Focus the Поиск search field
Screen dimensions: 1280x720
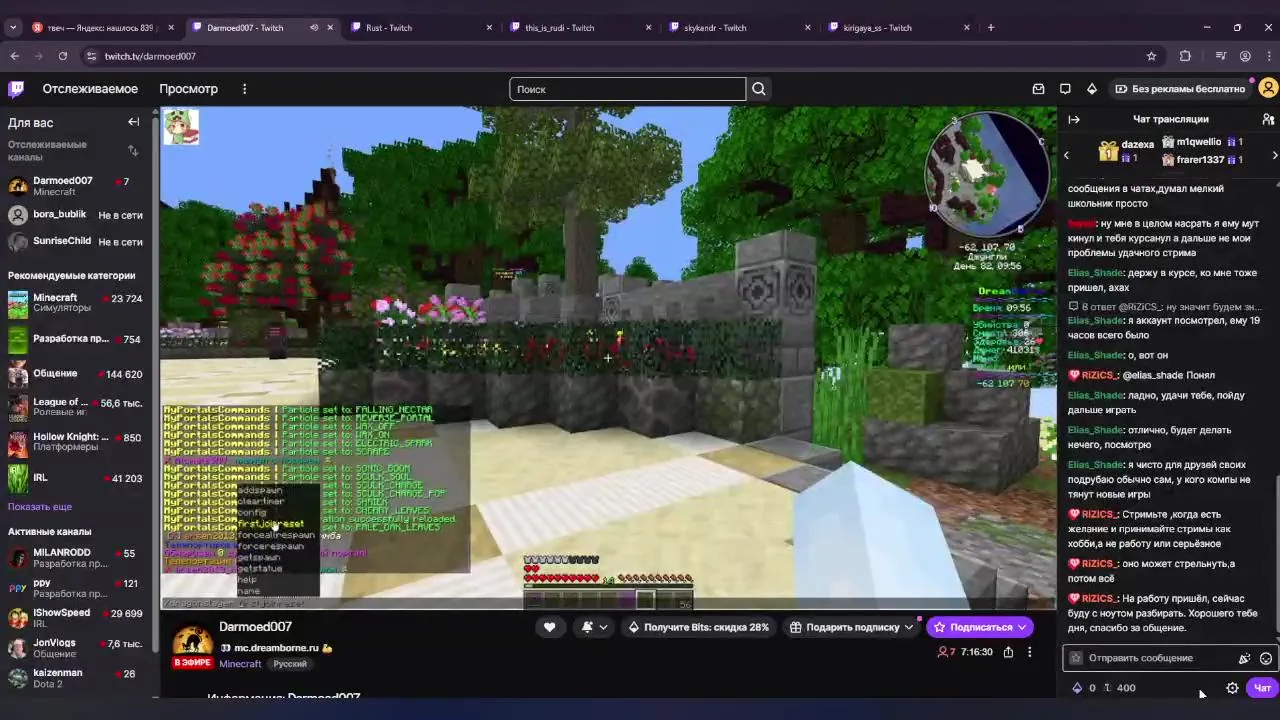click(x=627, y=89)
